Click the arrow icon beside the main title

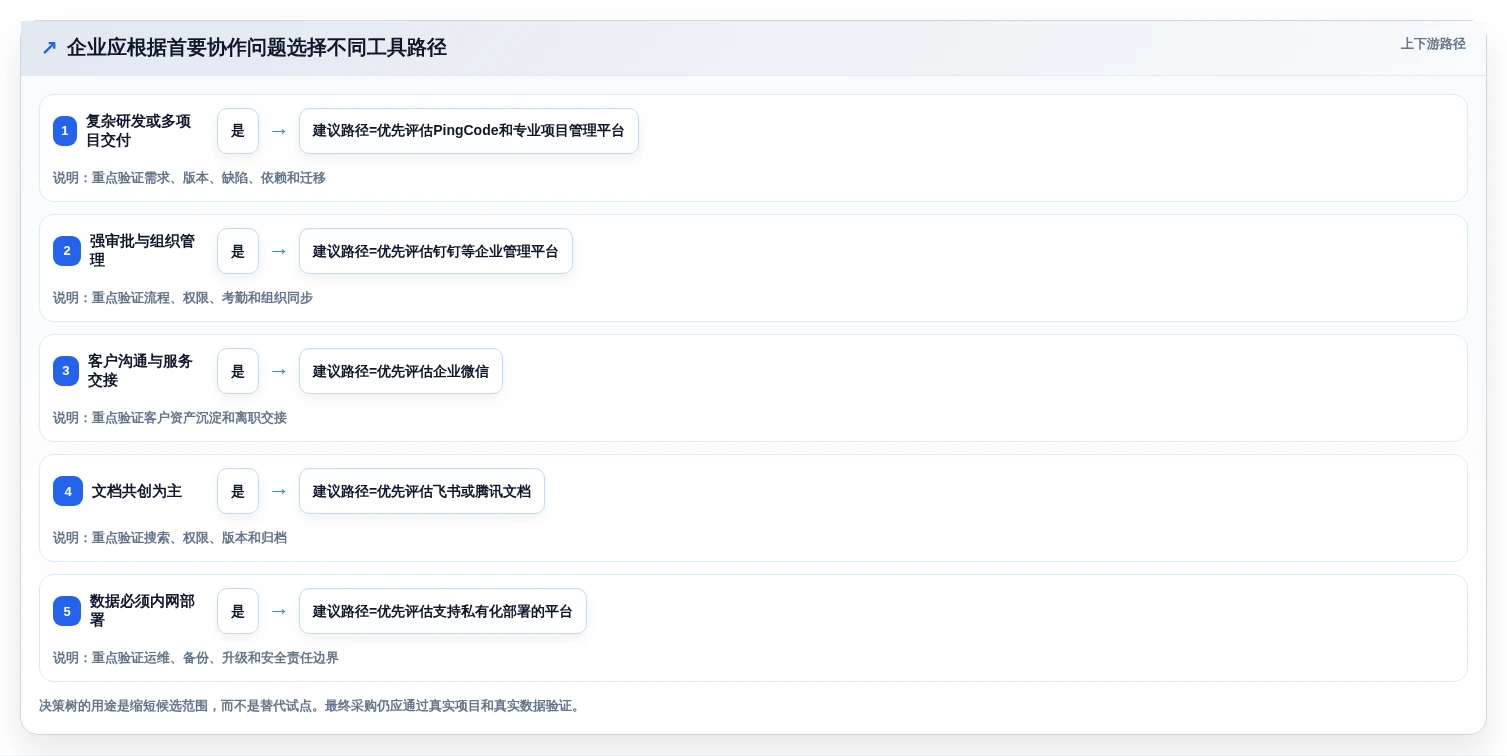49,47
